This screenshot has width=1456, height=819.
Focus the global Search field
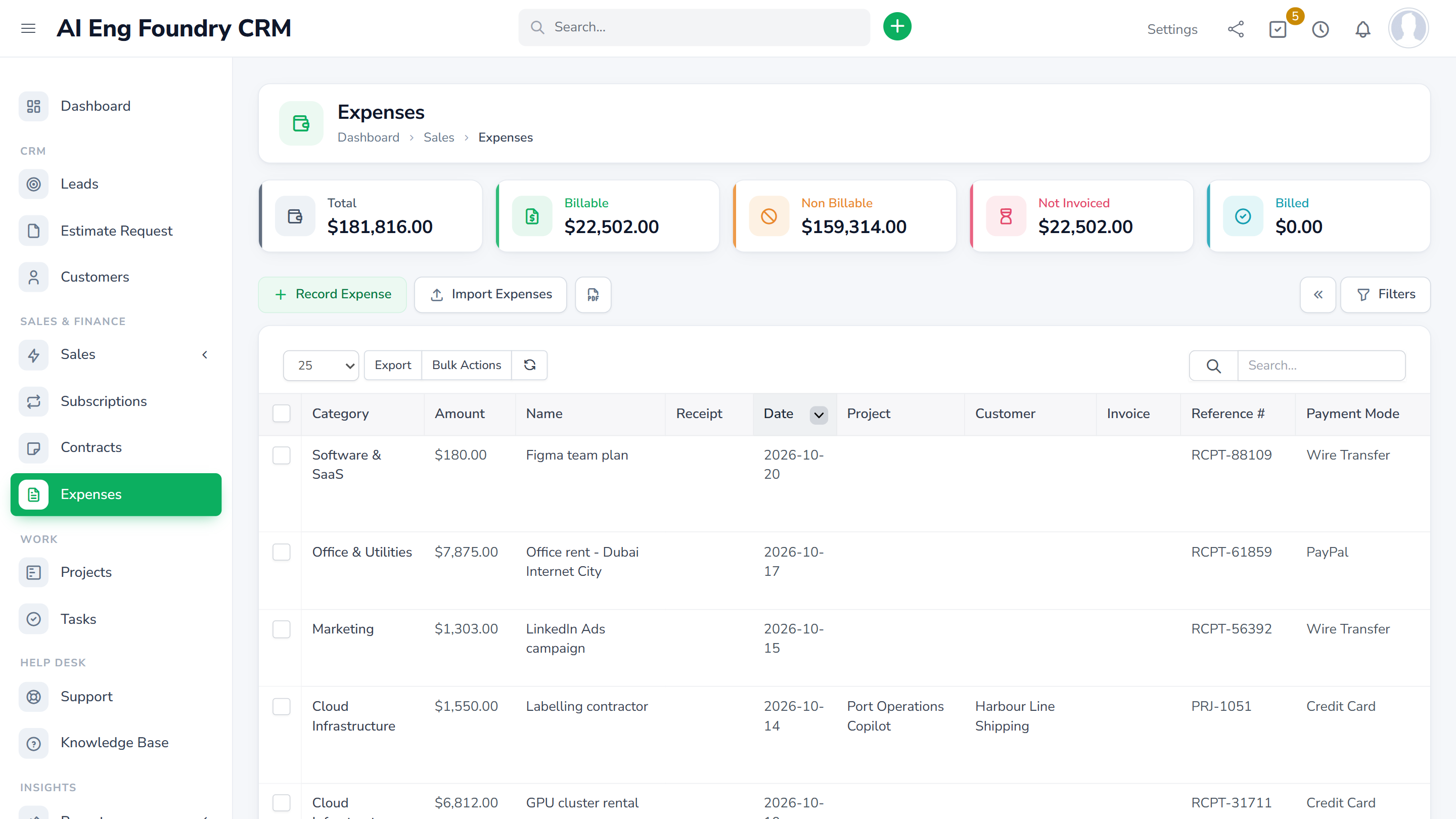694,27
